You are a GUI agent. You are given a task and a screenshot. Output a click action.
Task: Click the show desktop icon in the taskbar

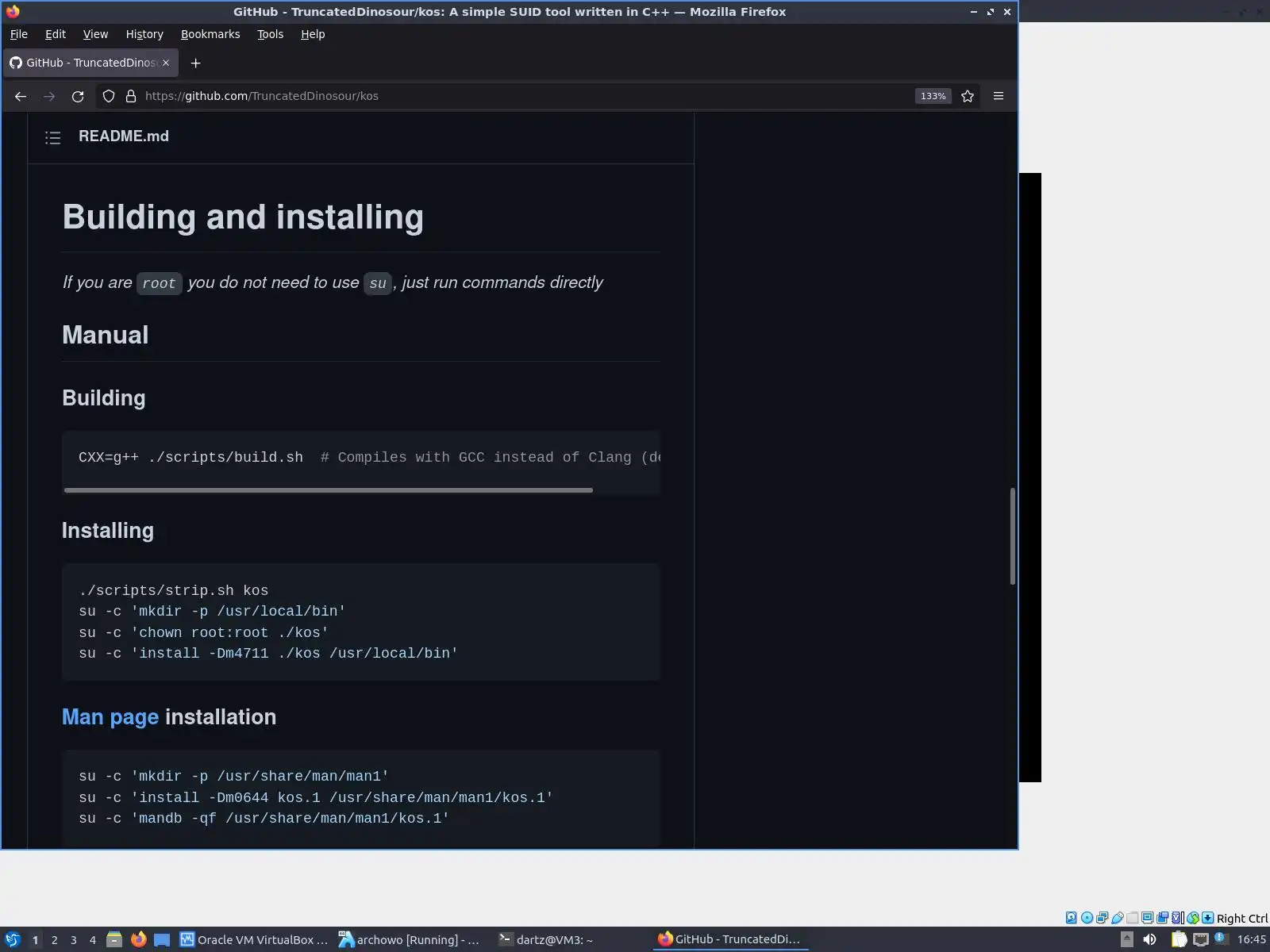click(x=162, y=940)
